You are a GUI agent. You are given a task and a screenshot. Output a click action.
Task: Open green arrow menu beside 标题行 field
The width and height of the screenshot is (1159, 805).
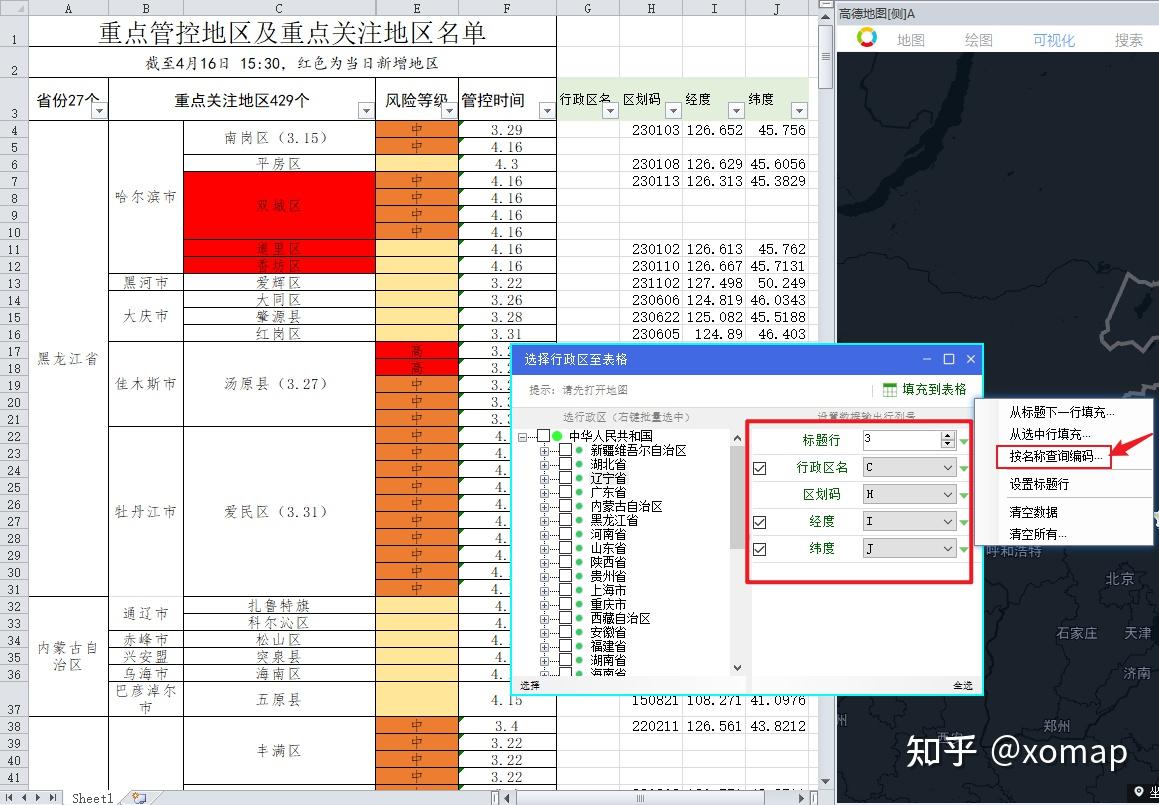point(964,442)
